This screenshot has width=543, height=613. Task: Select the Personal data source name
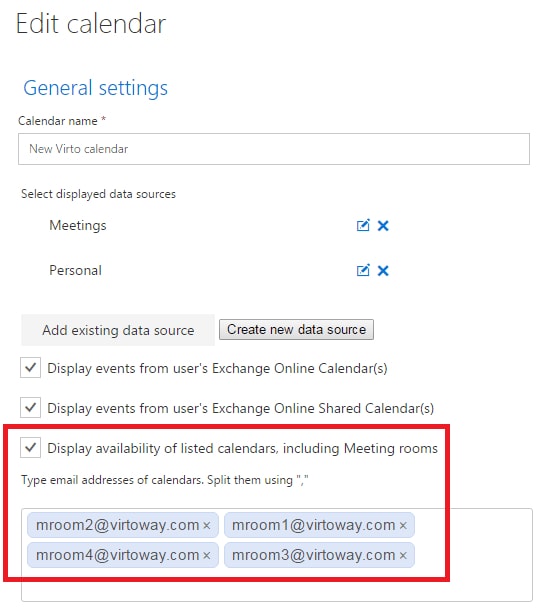pos(75,271)
